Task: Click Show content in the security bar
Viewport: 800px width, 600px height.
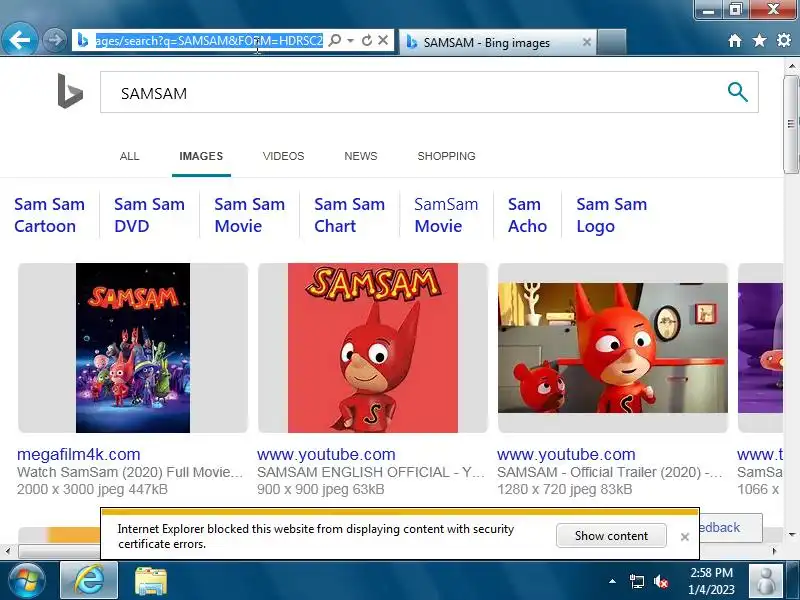Action: 611,536
